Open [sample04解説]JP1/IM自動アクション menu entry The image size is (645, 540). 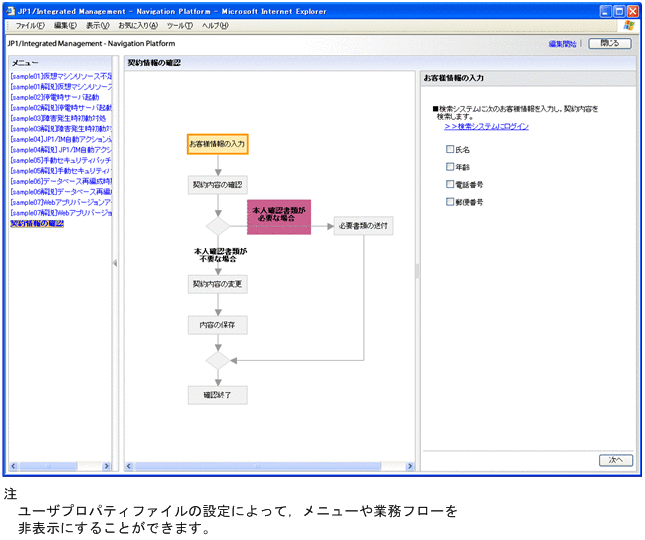pos(61,150)
